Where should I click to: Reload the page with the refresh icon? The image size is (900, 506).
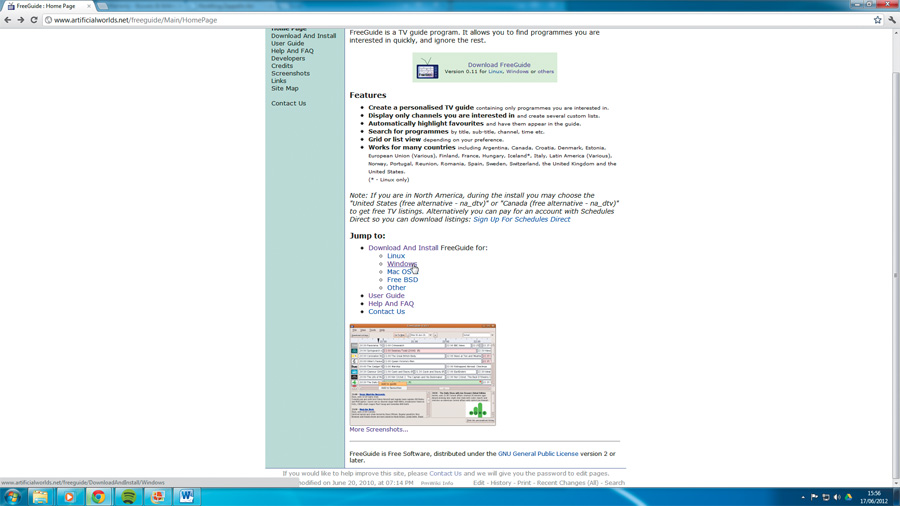tap(34, 20)
